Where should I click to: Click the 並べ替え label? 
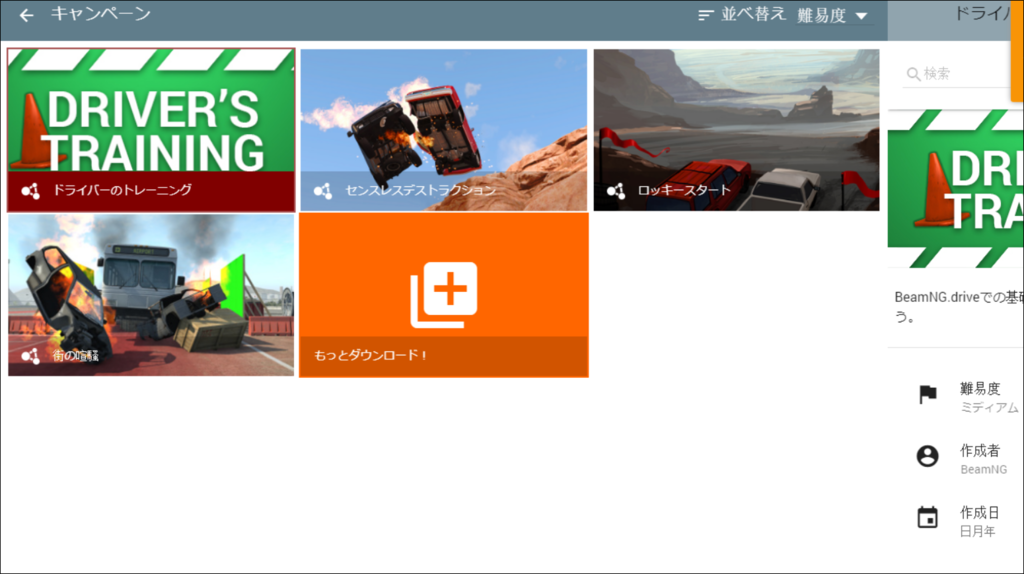pos(753,14)
